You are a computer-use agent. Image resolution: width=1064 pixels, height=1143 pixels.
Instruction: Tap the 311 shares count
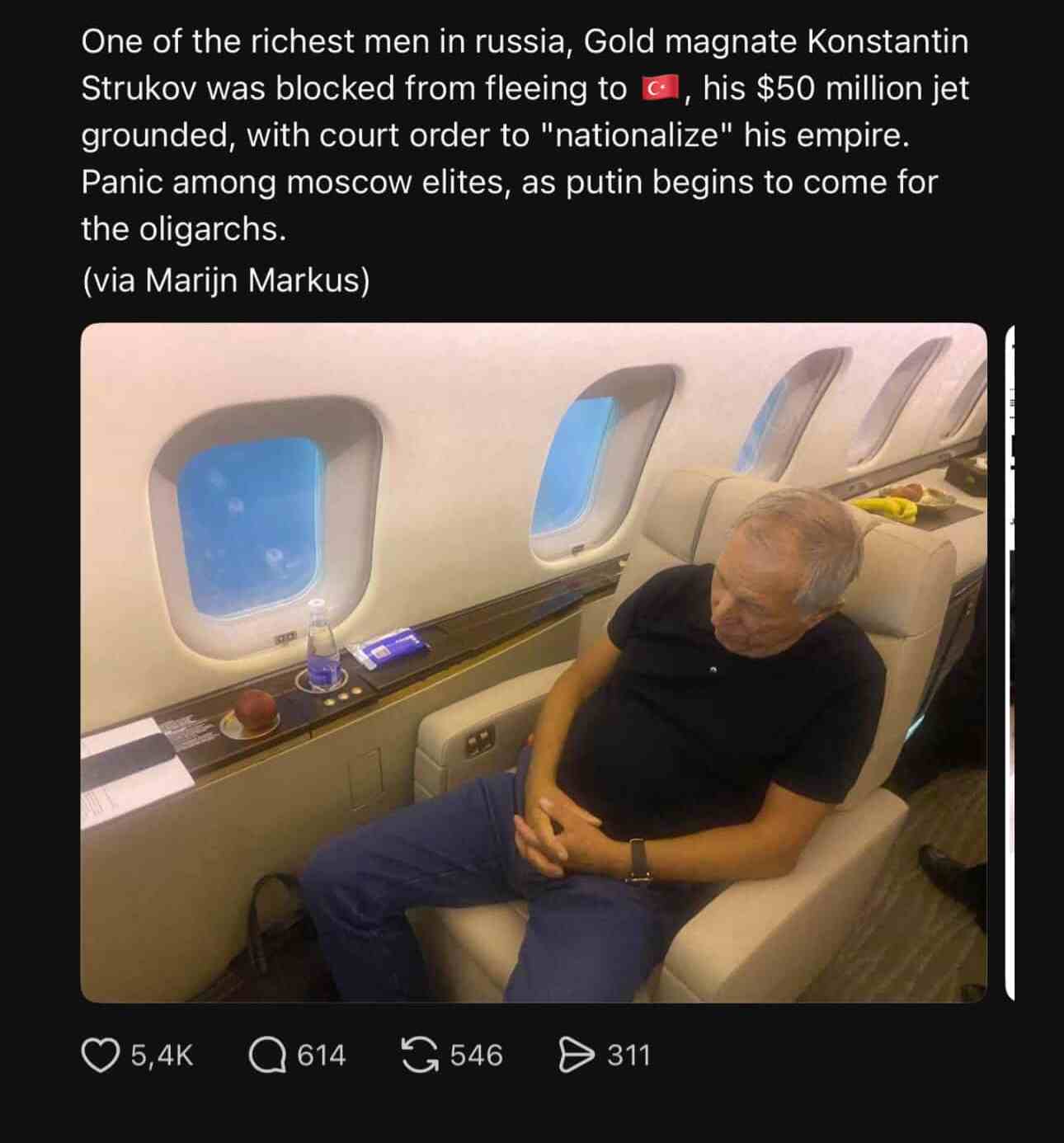[629, 1056]
